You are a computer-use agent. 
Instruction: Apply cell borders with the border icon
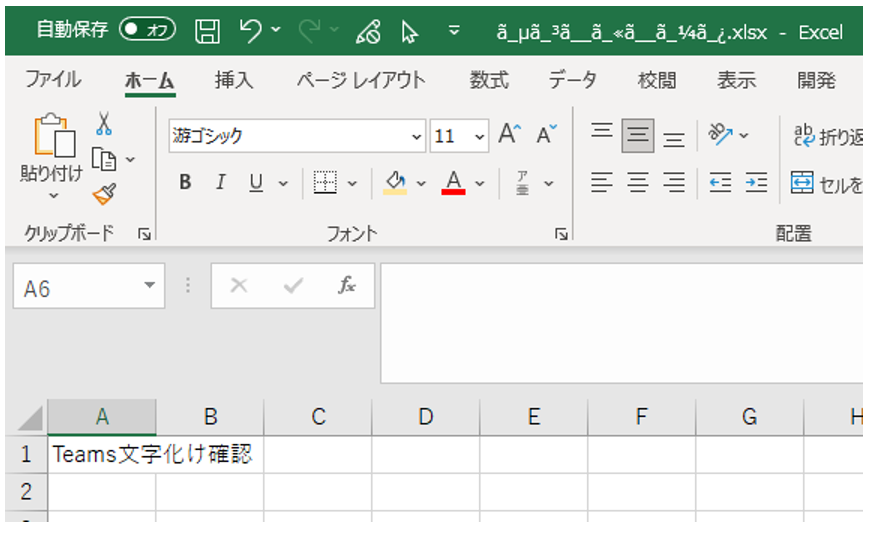(x=325, y=182)
